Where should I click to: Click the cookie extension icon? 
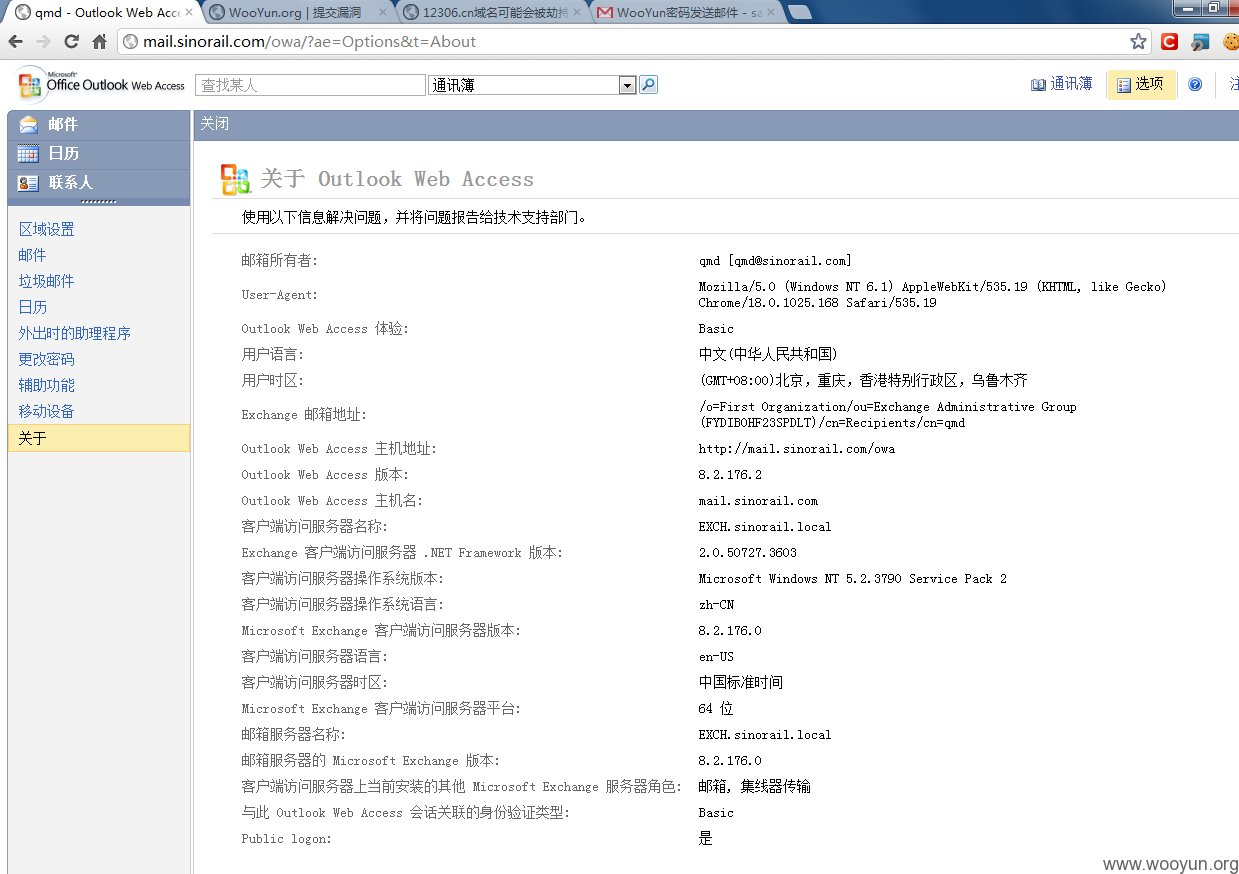tap(1230, 42)
